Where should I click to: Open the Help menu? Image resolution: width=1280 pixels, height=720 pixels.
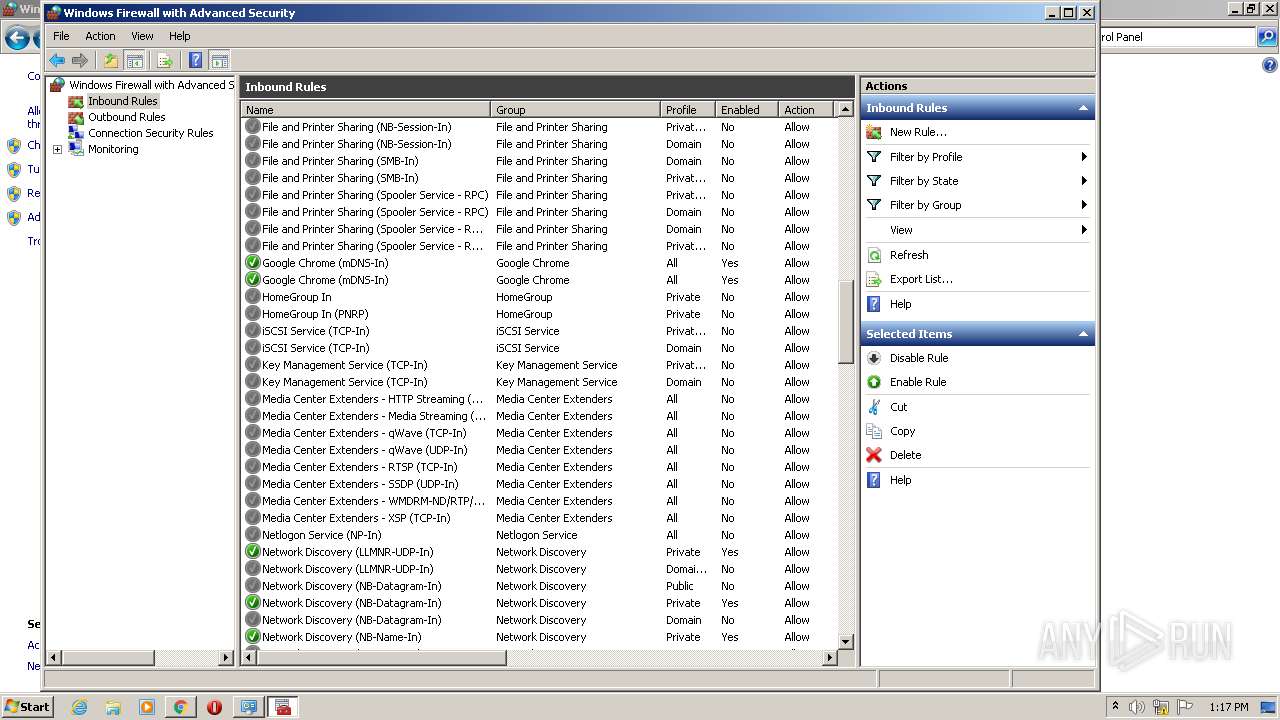[179, 36]
